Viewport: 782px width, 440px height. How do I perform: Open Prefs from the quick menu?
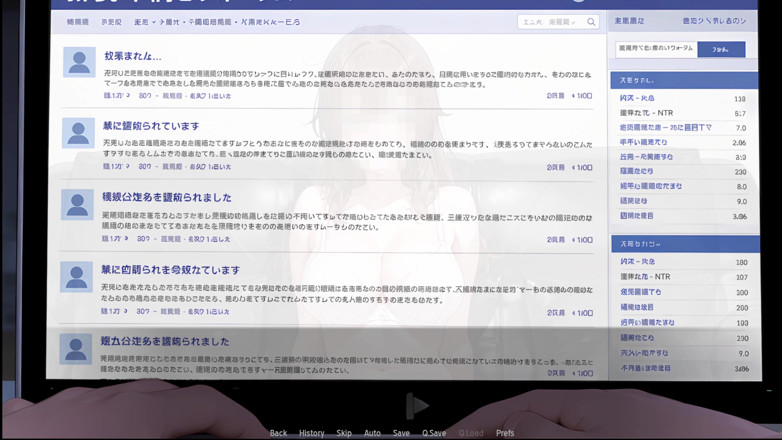505,433
